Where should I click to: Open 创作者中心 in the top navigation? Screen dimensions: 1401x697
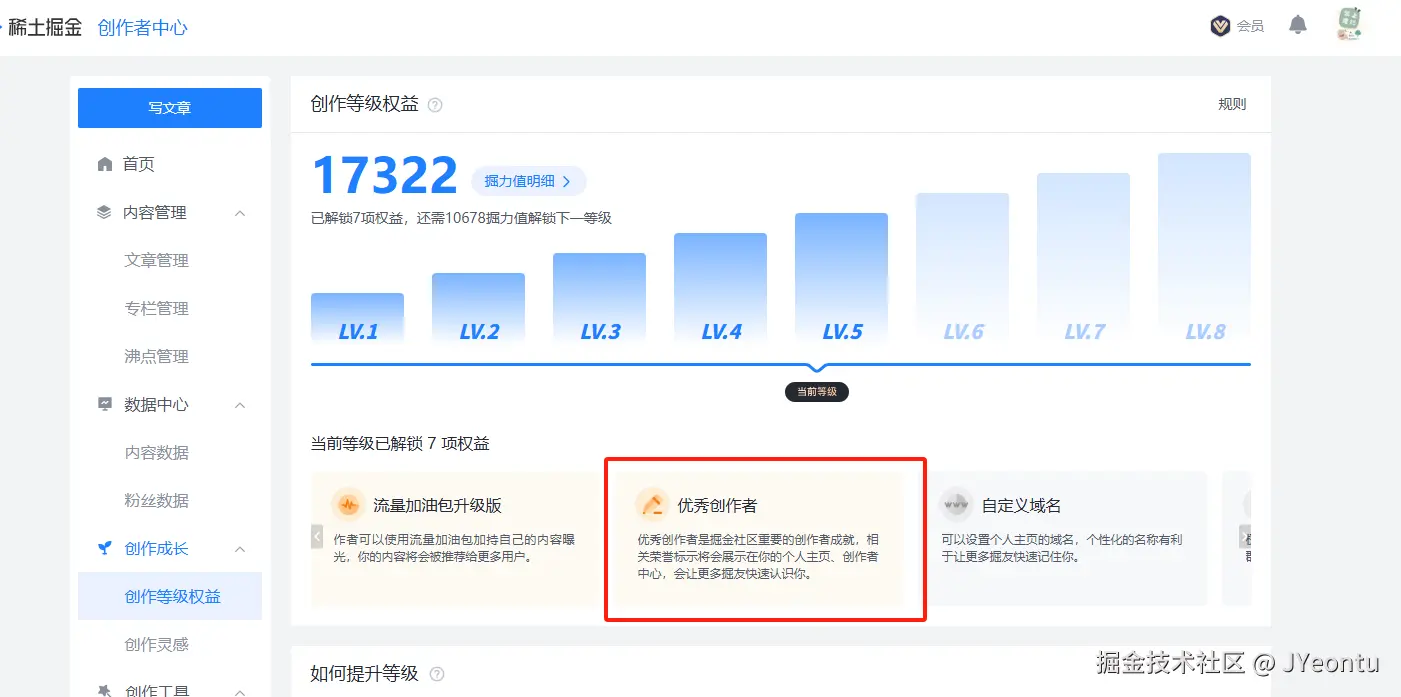tap(143, 28)
